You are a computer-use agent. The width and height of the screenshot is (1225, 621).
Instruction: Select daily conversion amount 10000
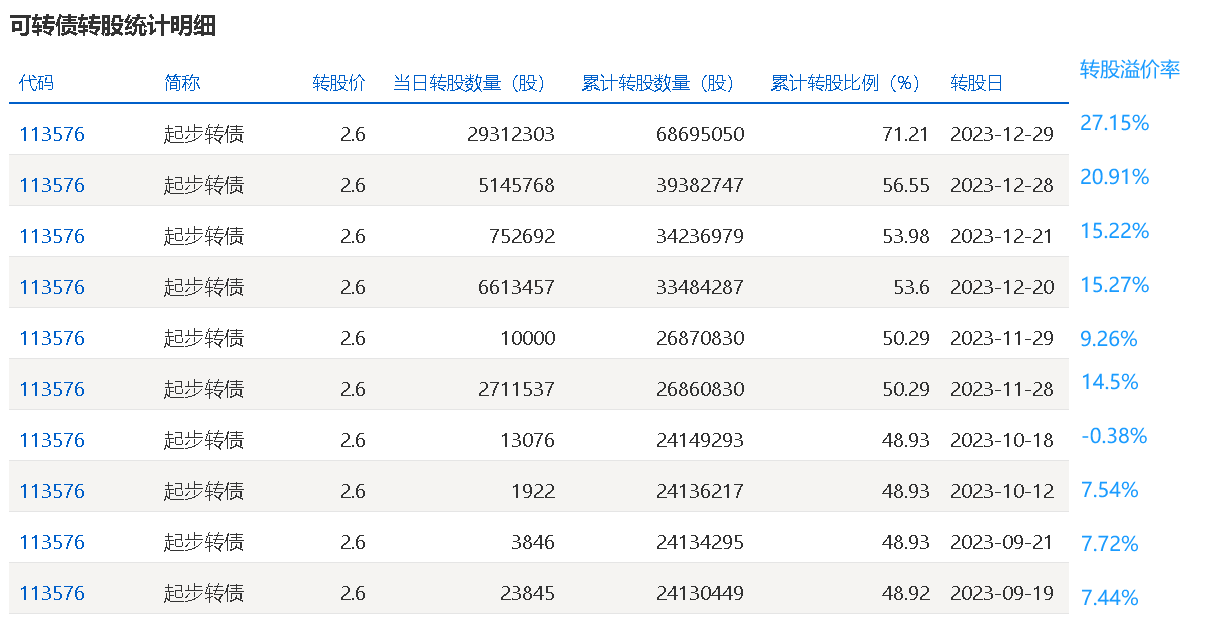coord(528,338)
